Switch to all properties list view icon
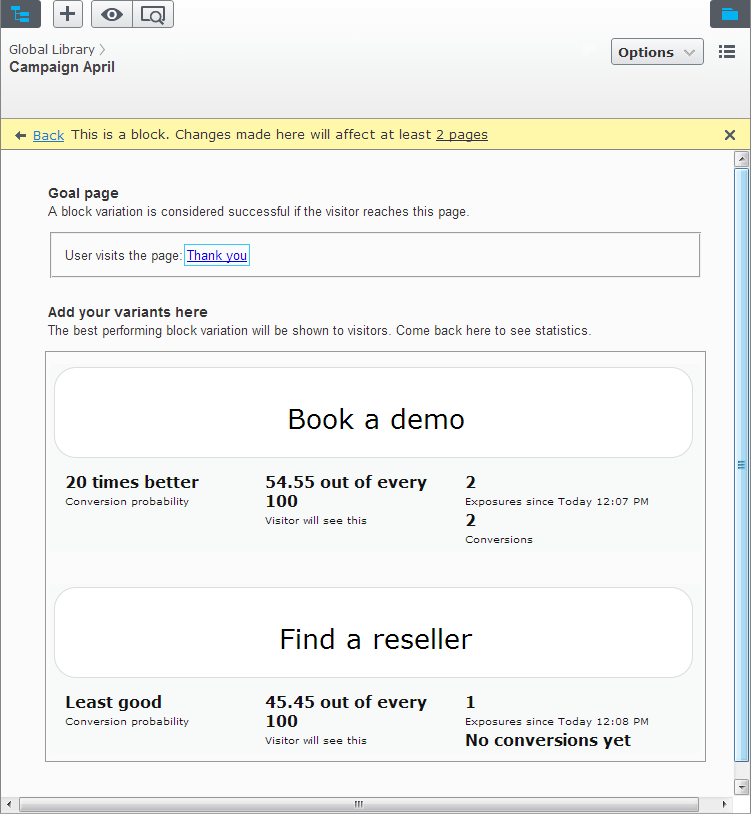This screenshot has width=751, height=814. click(727, 52)
